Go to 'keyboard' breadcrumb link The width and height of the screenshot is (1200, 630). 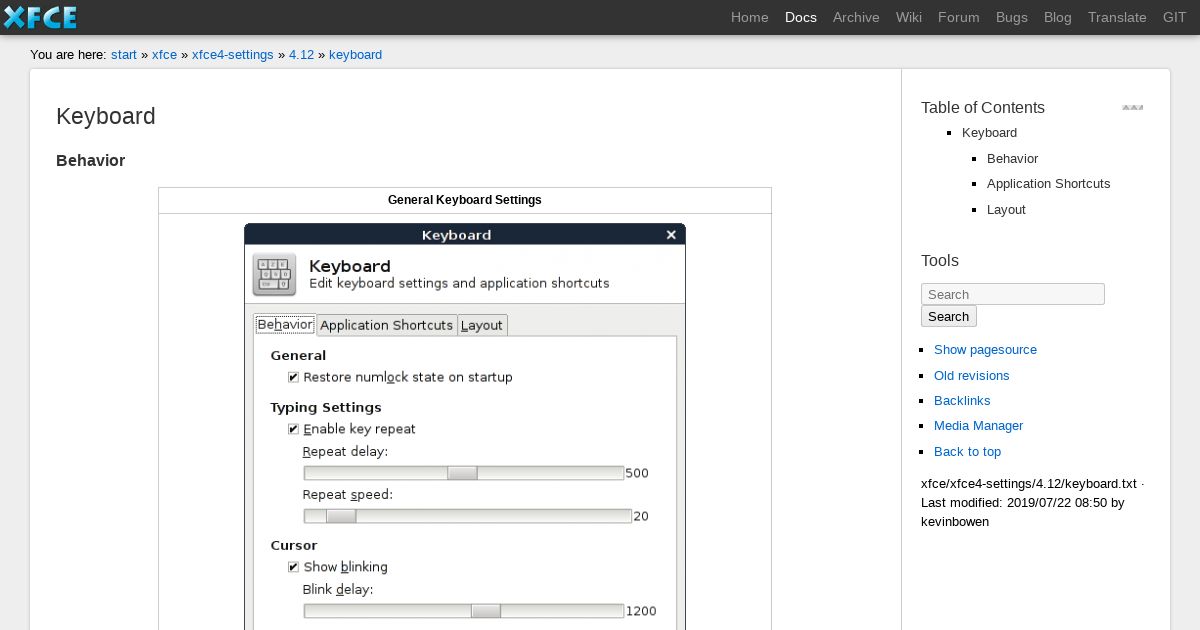[x=355, y=55]
